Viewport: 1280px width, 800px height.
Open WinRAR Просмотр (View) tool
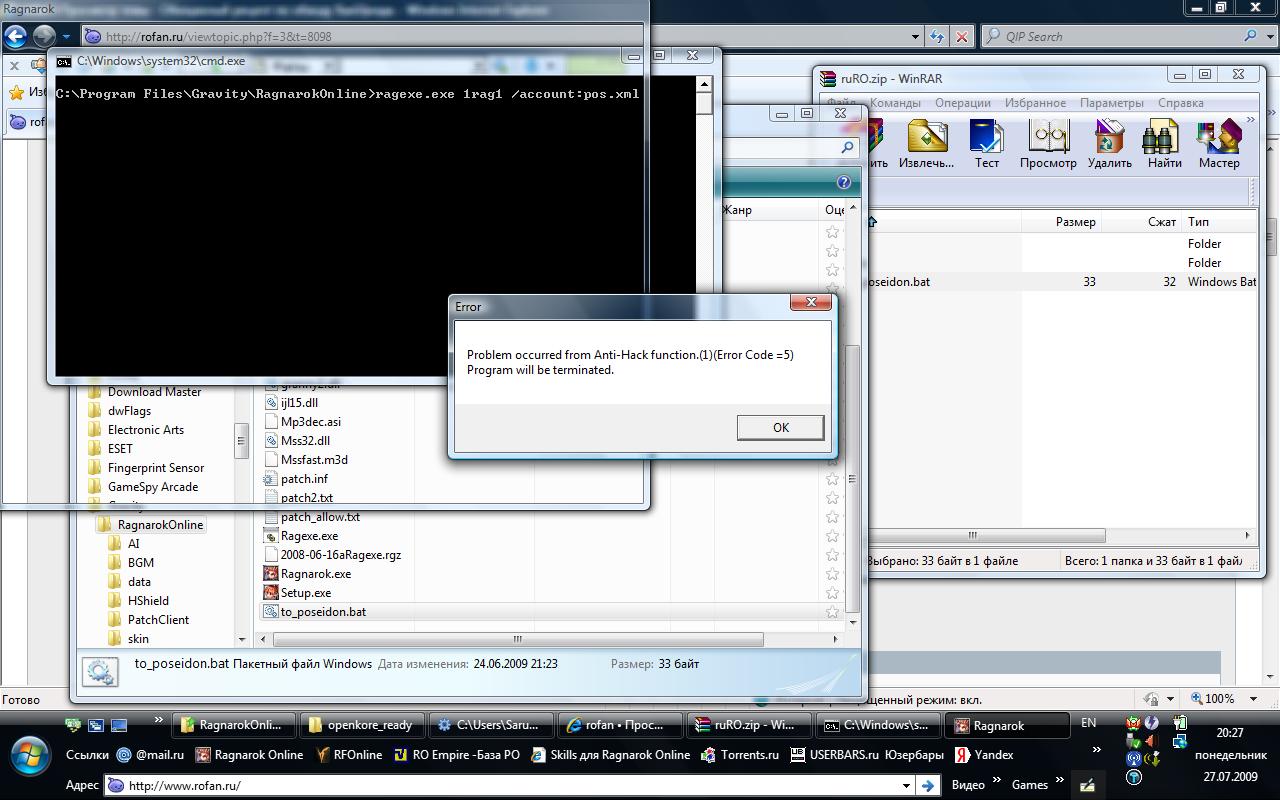tap(1048, 145)
